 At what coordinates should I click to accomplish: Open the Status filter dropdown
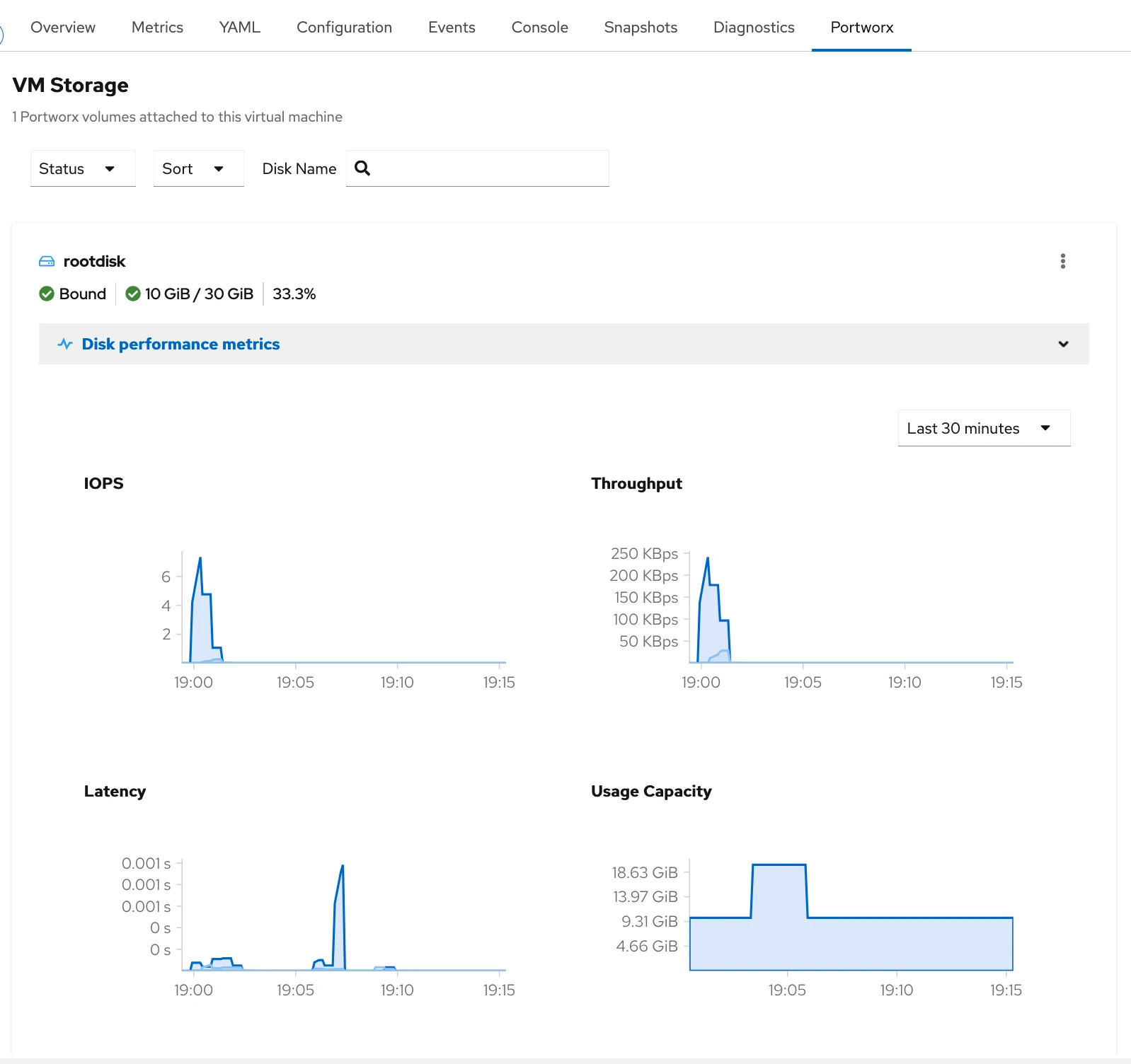coord(83,168)
